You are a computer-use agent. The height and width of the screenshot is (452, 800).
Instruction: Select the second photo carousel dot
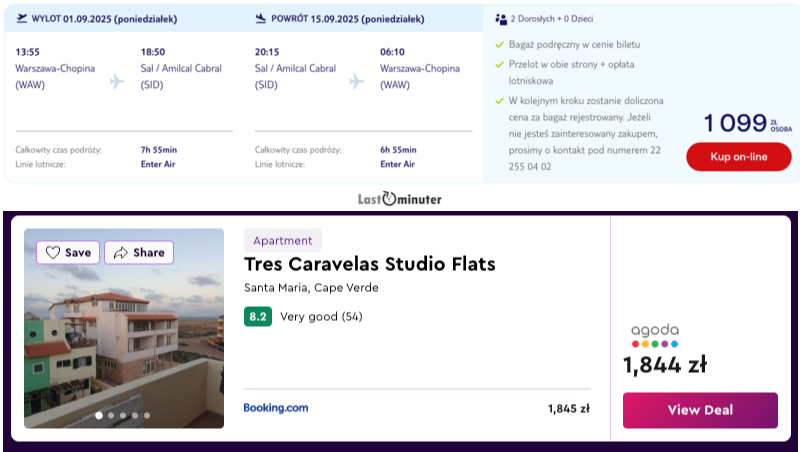111,415
